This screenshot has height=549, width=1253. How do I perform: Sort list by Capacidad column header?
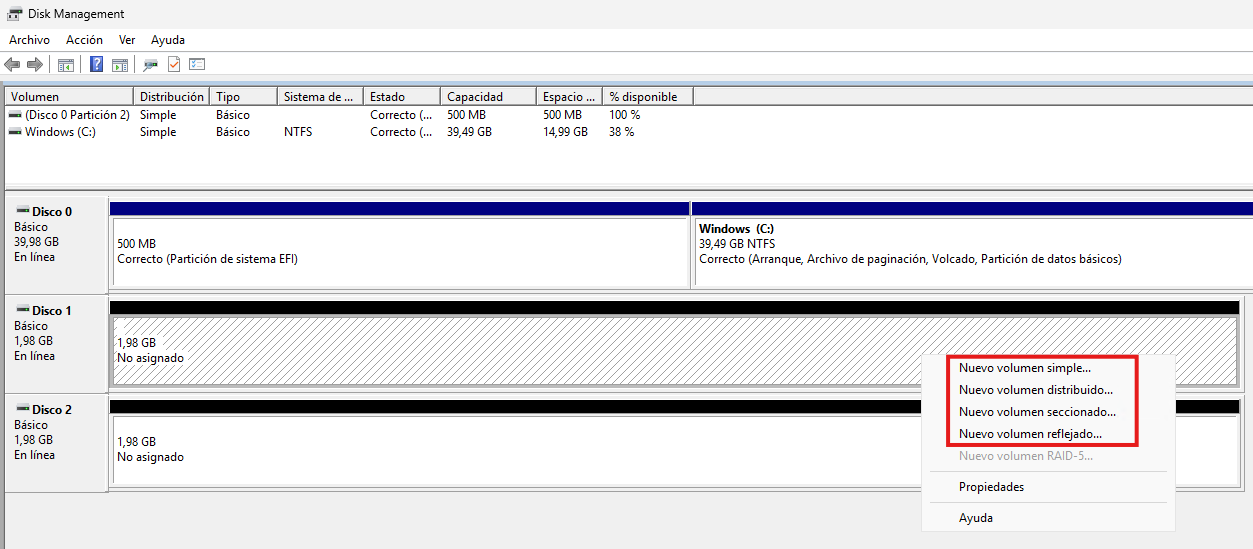coord(475,97)
